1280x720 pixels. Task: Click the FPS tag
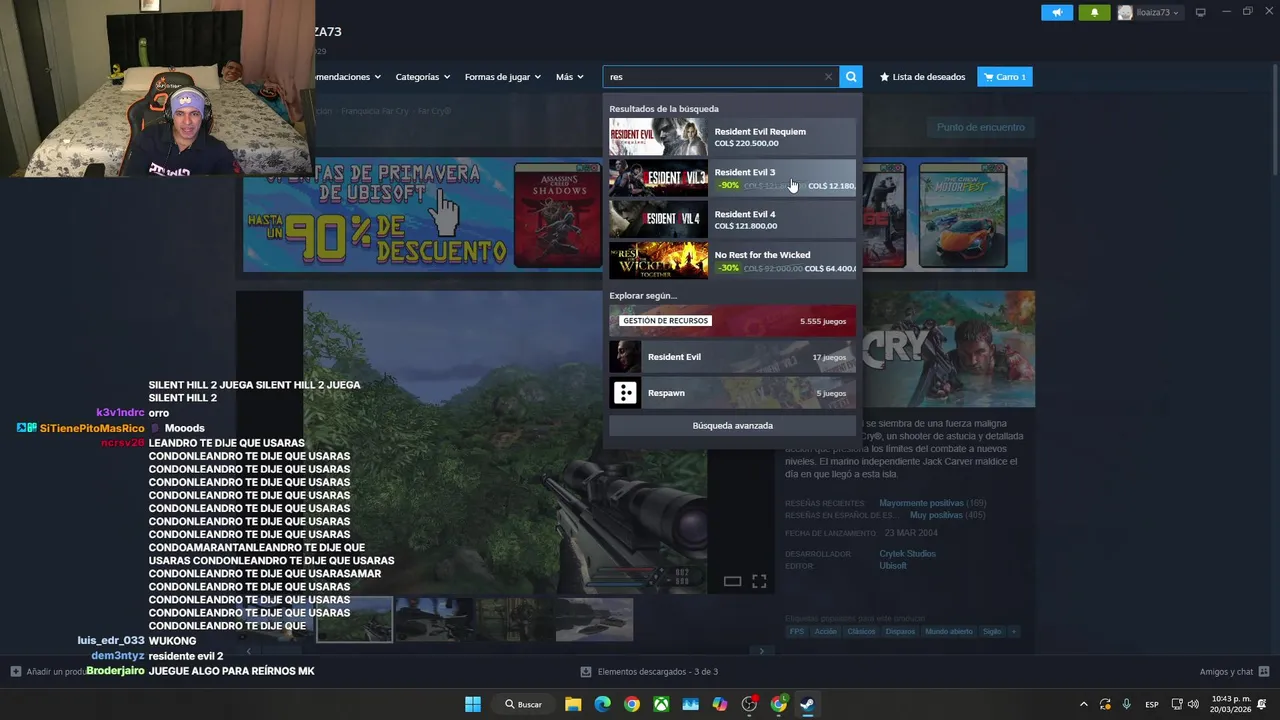tap(797, 632)
